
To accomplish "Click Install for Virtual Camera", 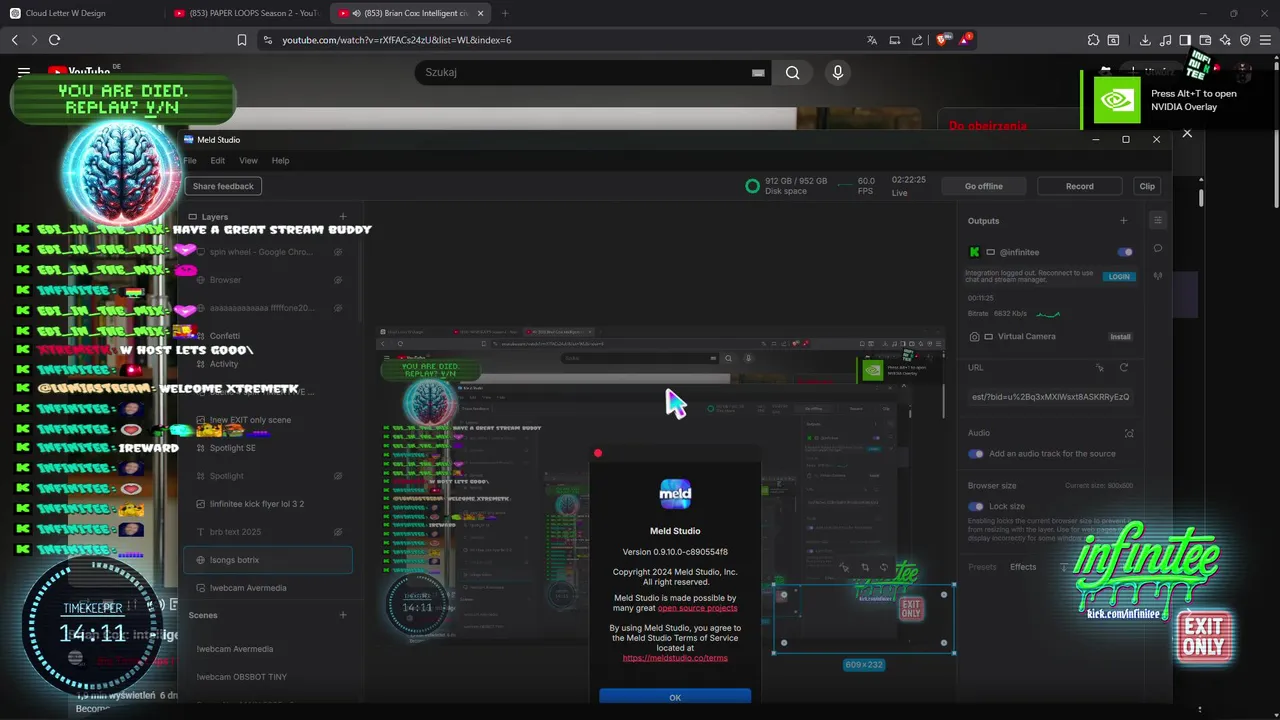I will point(1120,337).
